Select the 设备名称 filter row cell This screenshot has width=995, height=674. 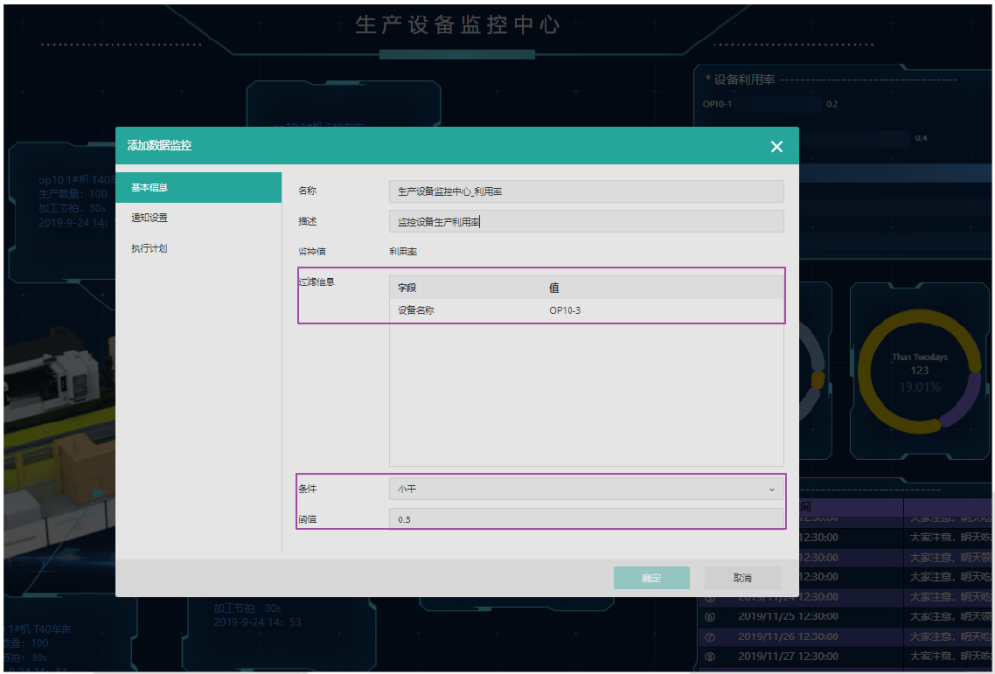(416, 310)
